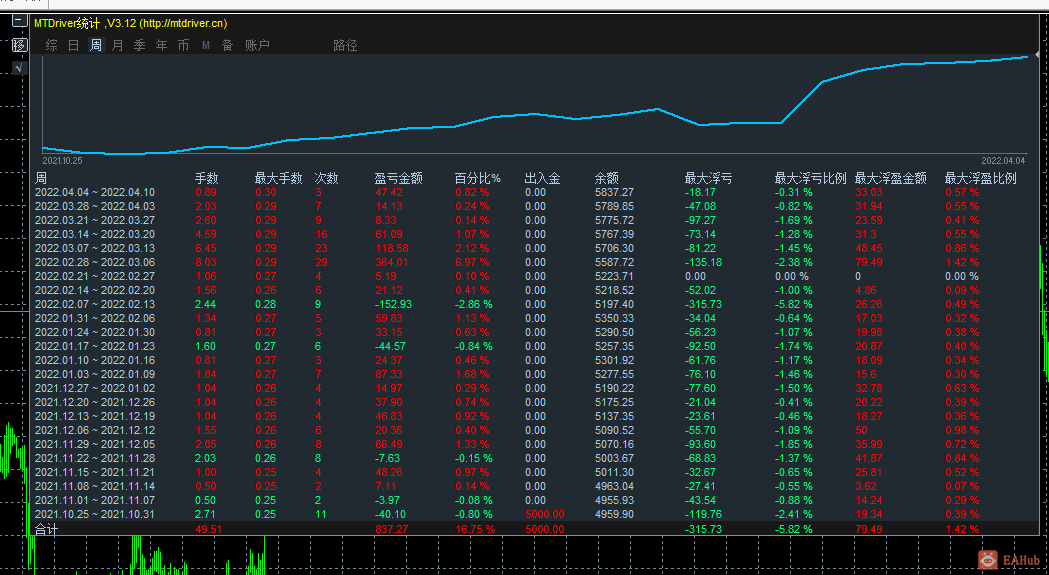Image resolution: width=1049 pixels, height=575 pixels.
Task: Open the 币 currency tab
Action: coord(183,46)
